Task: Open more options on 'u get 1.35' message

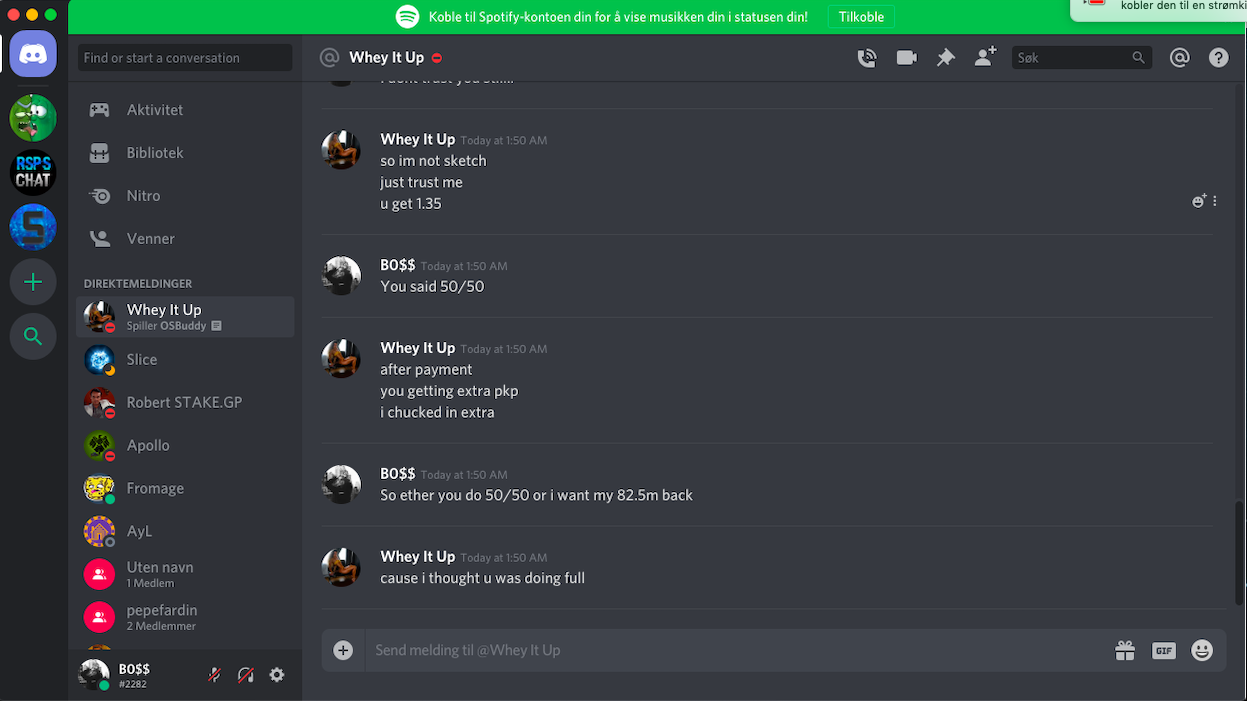Action: click(1215, 201)
